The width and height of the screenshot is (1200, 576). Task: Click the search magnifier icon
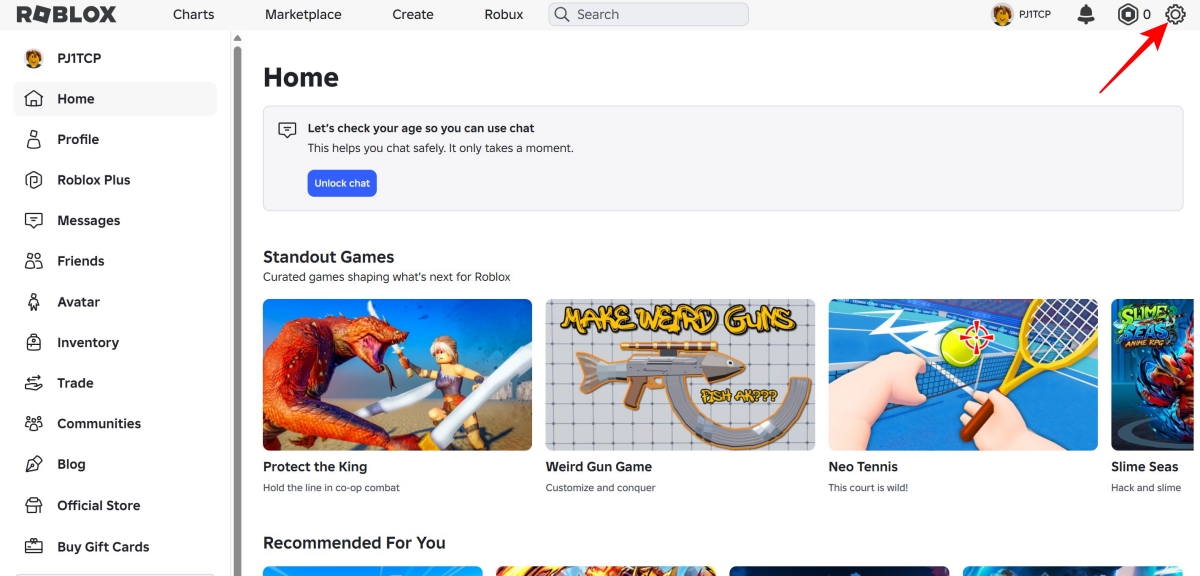pyautogui.click(x=562, y=14)
